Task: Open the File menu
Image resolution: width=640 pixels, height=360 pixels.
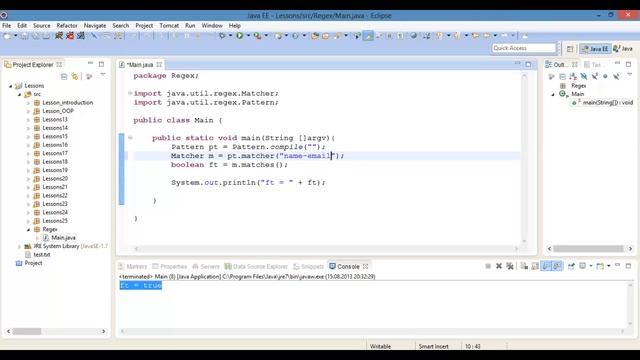Action: [7, 25]
